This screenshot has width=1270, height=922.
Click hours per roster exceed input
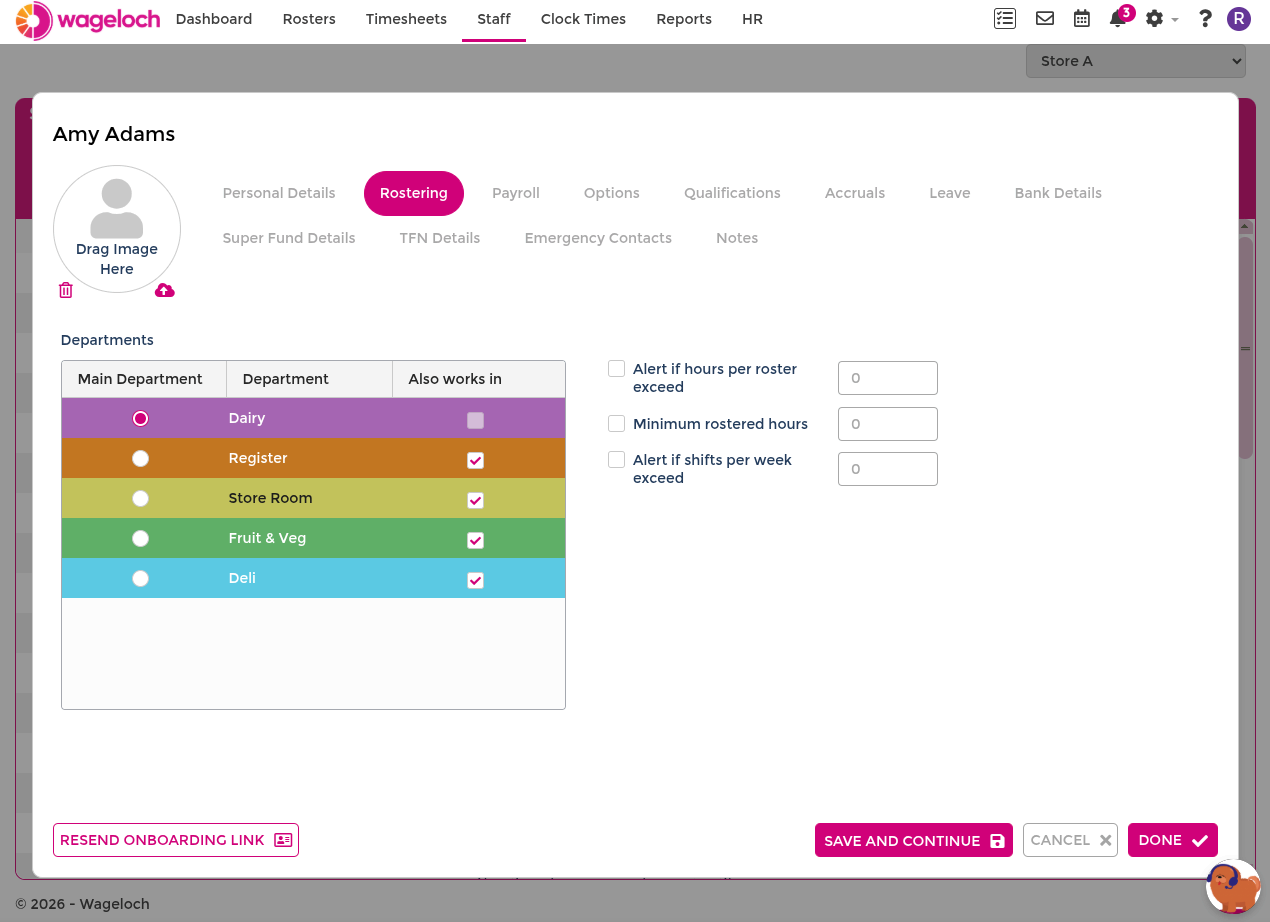point(888,378)
